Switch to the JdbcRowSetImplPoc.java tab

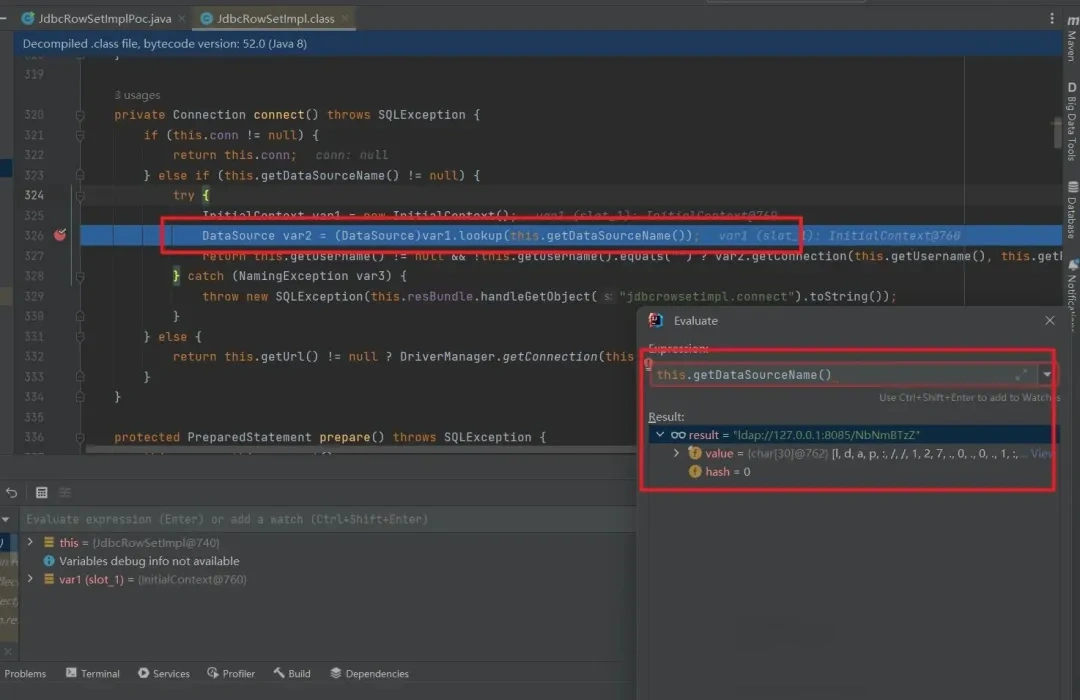[105, 19]
